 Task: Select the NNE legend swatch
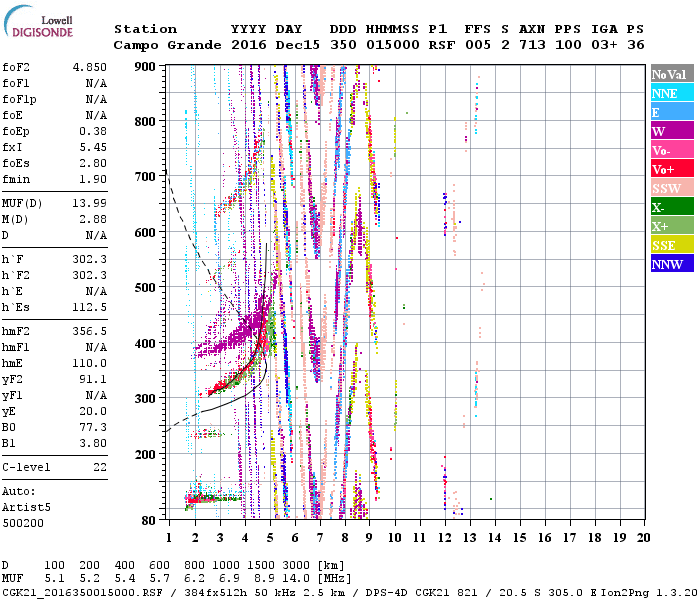pyautogui.click(x=672, y=93)
